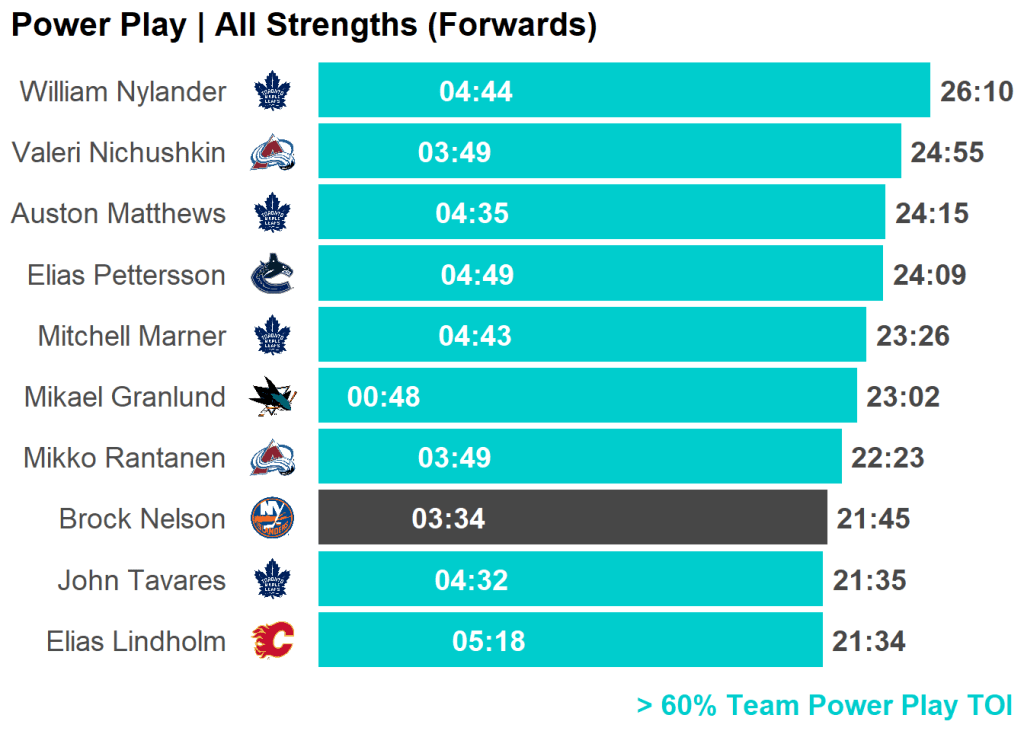The image size is (1024, 731).
Task: Click the Avalanche logo next to Mikko Rantanen
Action: 271,458
